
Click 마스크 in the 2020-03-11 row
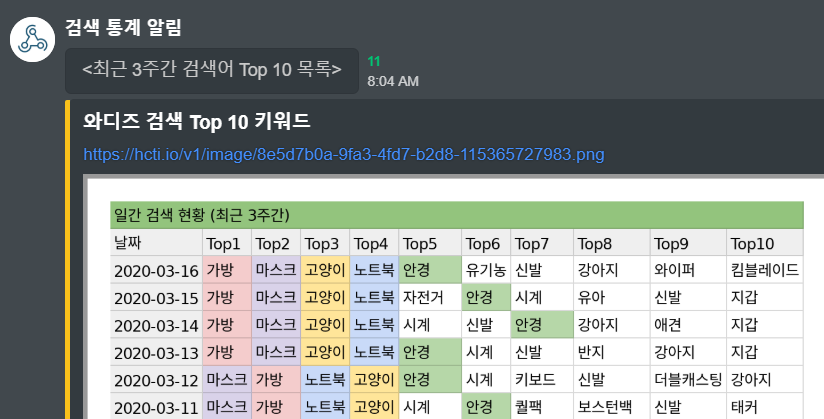(227, 407)
